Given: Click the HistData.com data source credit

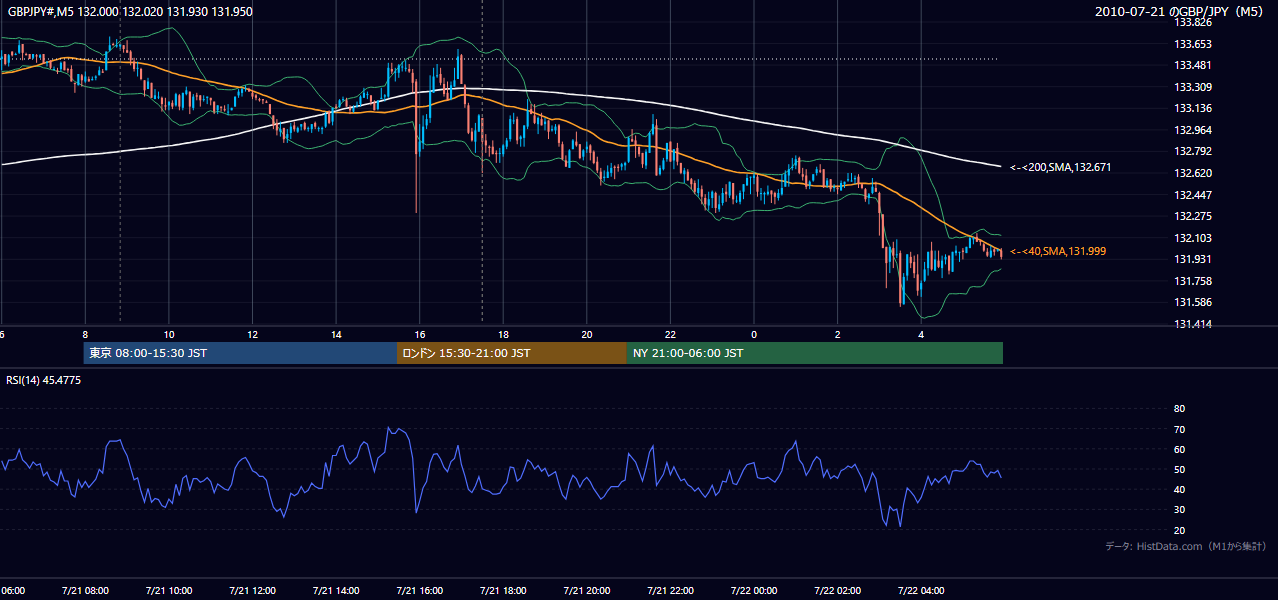Looking at the screenshot, I should [1186, 546].
